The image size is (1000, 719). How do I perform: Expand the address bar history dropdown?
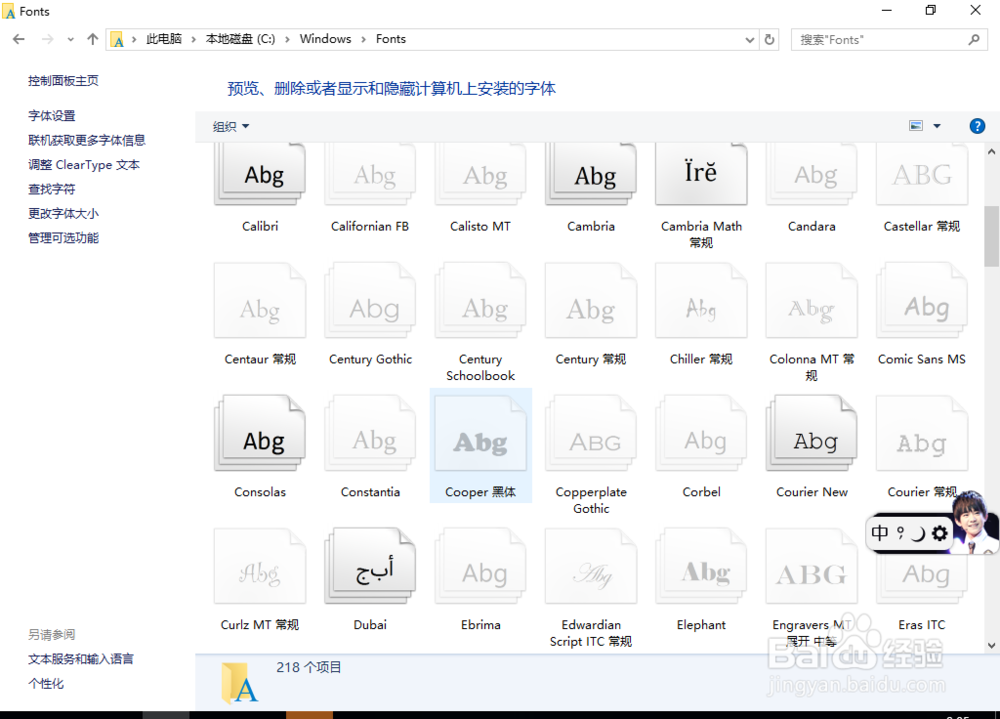pos(750,40)
